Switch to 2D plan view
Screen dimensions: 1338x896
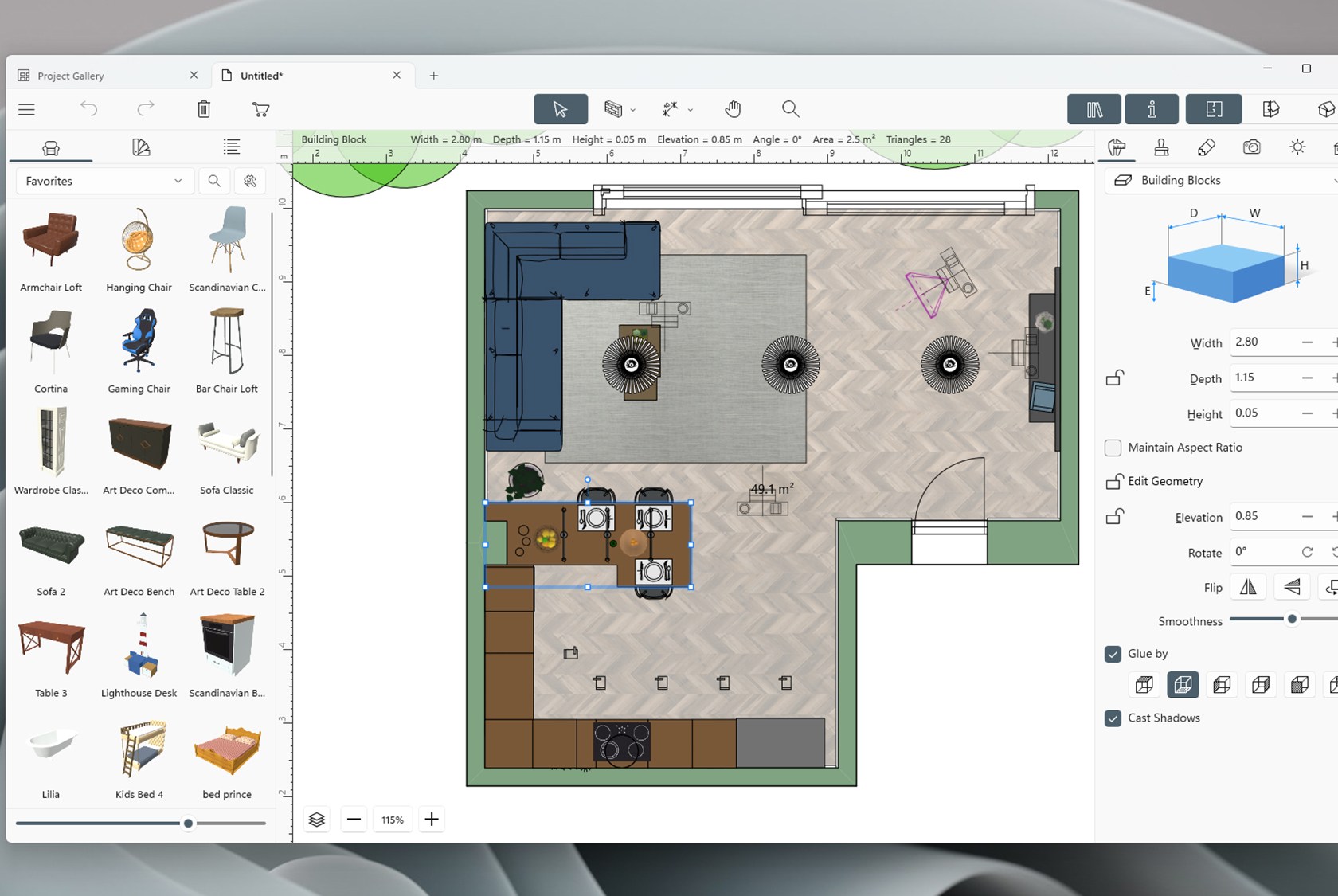tap(1214, 109)
